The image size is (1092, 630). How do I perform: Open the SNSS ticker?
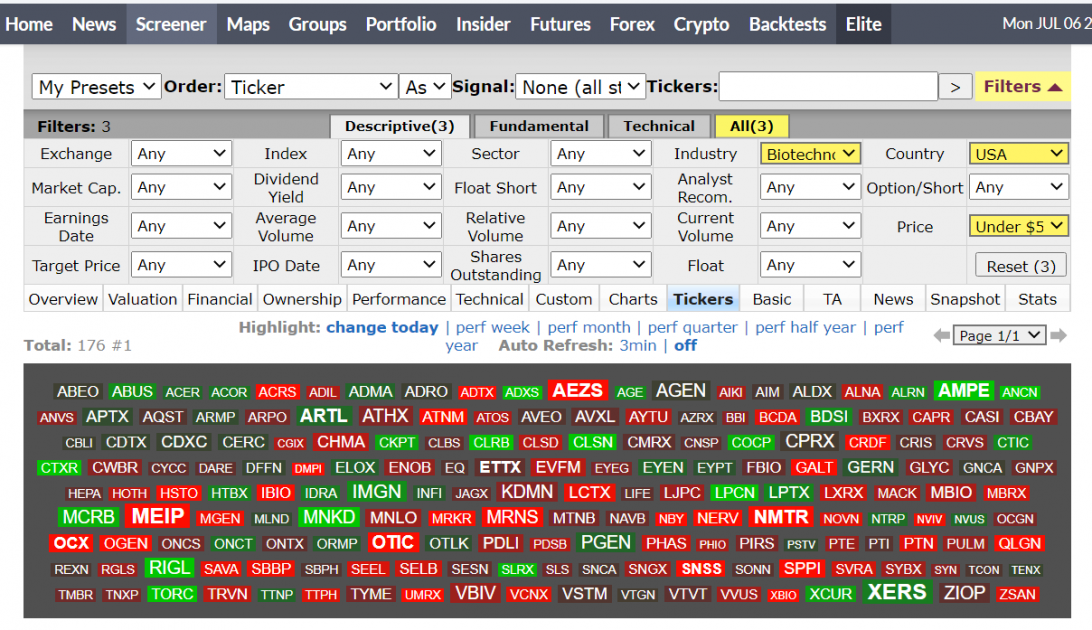pyautogui.click(x=701, y=569)
